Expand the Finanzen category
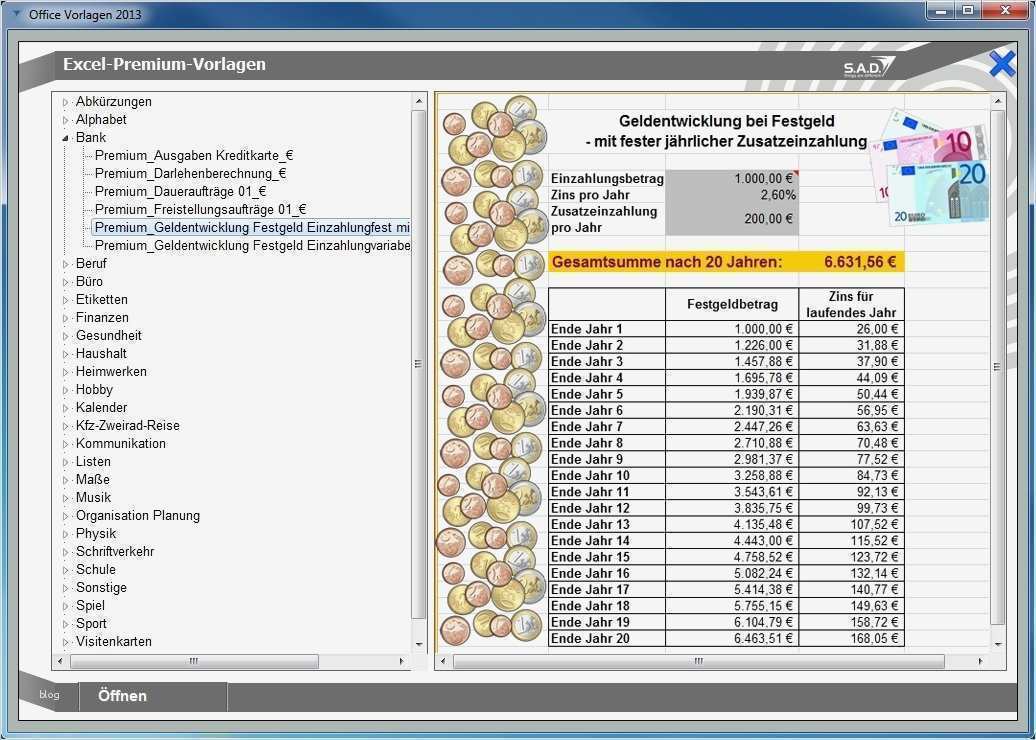1036x740 pixels. 65,318
